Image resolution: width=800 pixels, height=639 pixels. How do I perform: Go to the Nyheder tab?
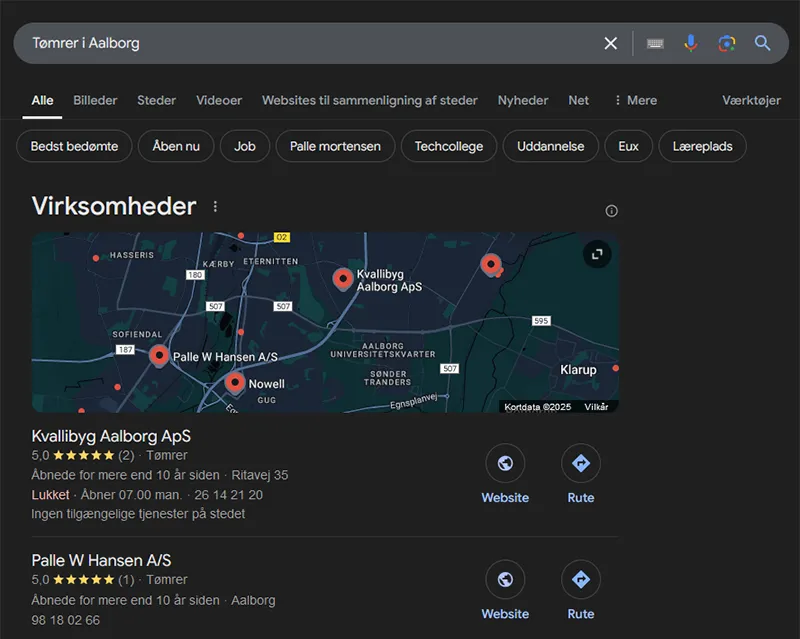click(523, 101)
